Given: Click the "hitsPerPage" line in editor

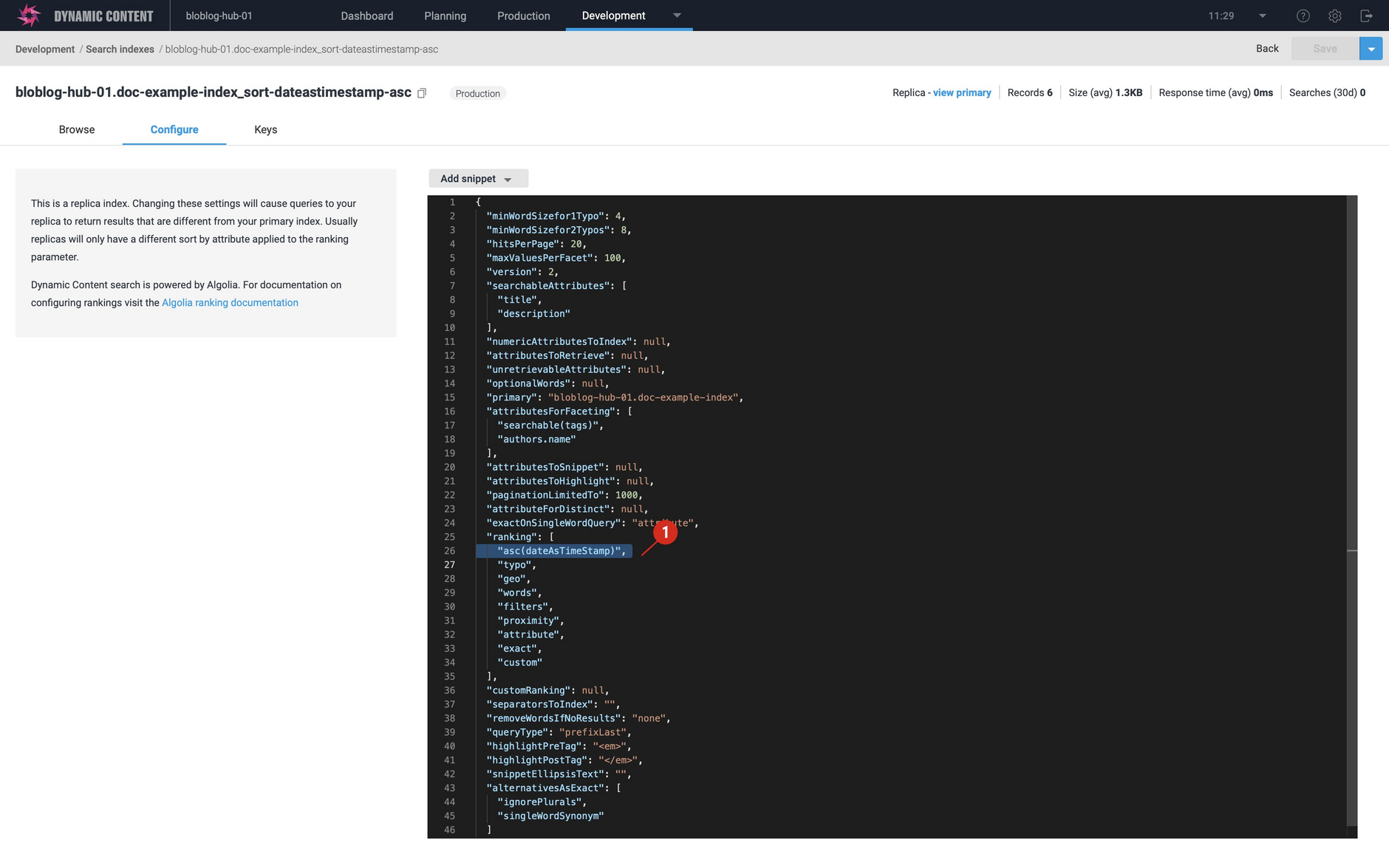Looking at the screenshot, I should [536, 244].
